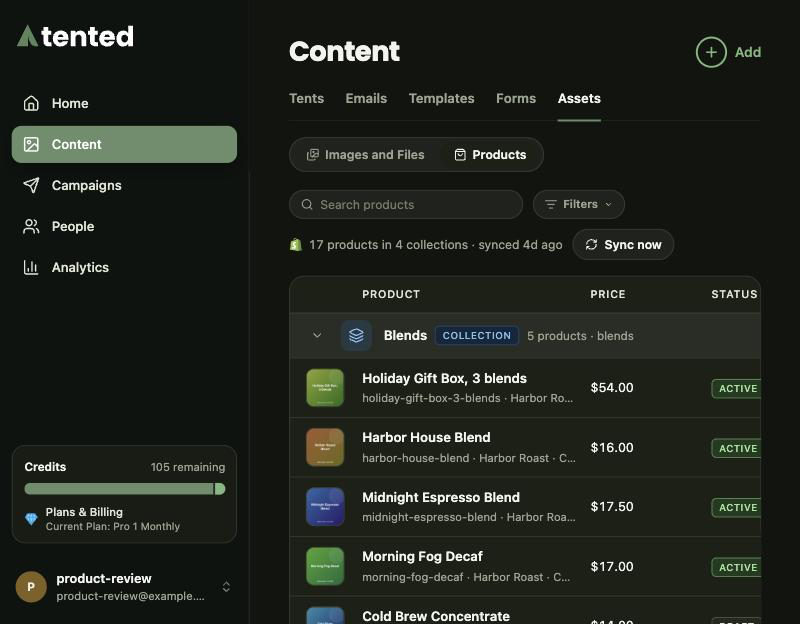The width and height of the screenshot is (800, 624).
Task: Click the 105 remaining credits text
Action: (188, 467)
